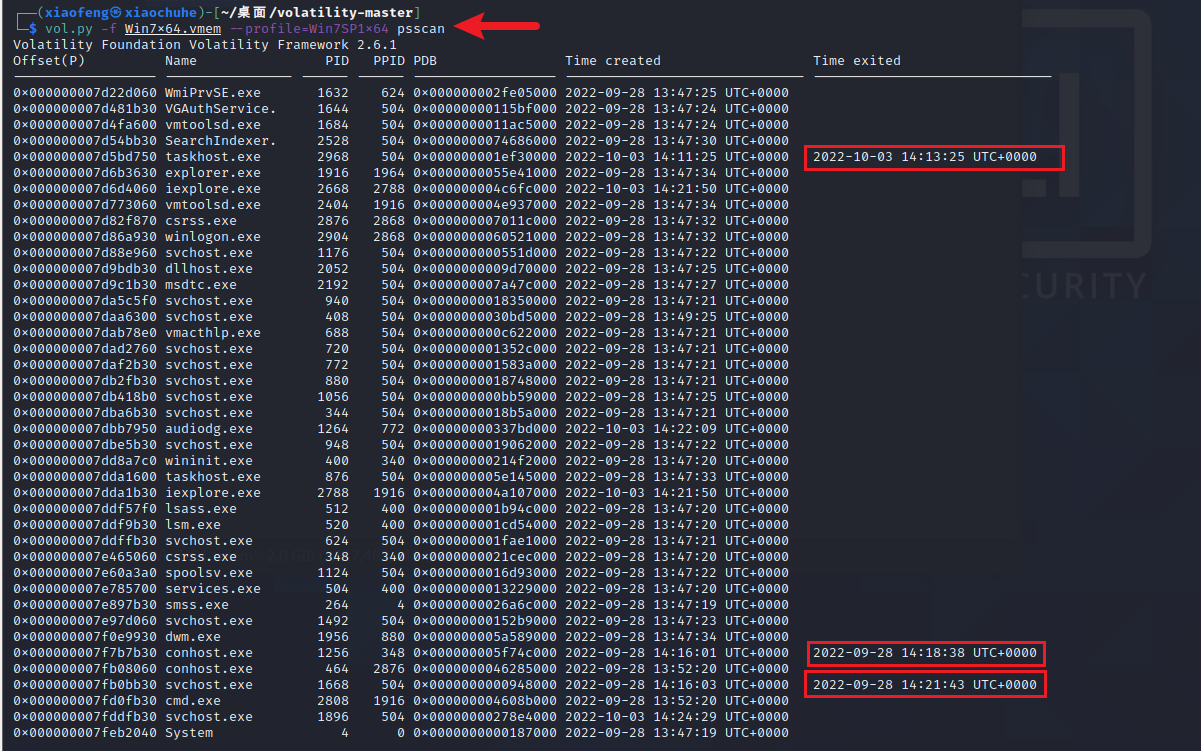Click PPID 880 of dwm.exe
The height and width of the screenshot is (751, 1201).
393,637
